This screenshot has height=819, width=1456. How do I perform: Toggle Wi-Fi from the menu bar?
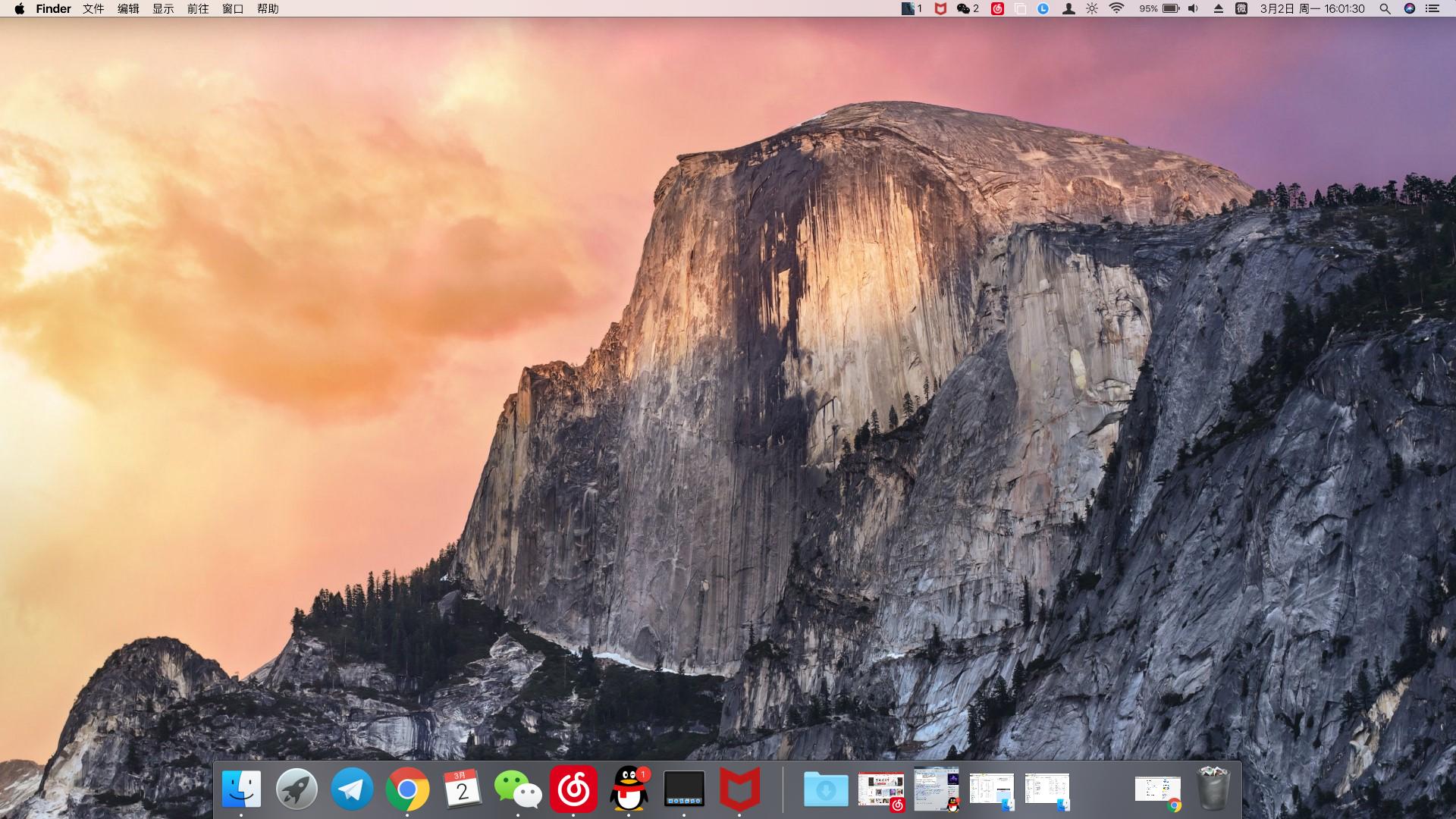click(x=1115, y=9)
